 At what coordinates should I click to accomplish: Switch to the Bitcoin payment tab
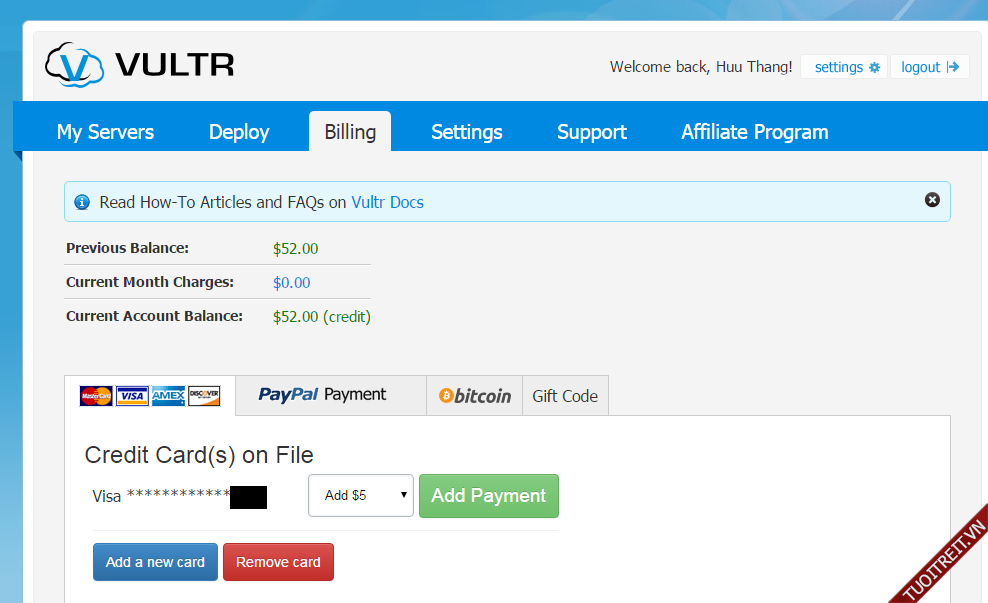(475, 396)
